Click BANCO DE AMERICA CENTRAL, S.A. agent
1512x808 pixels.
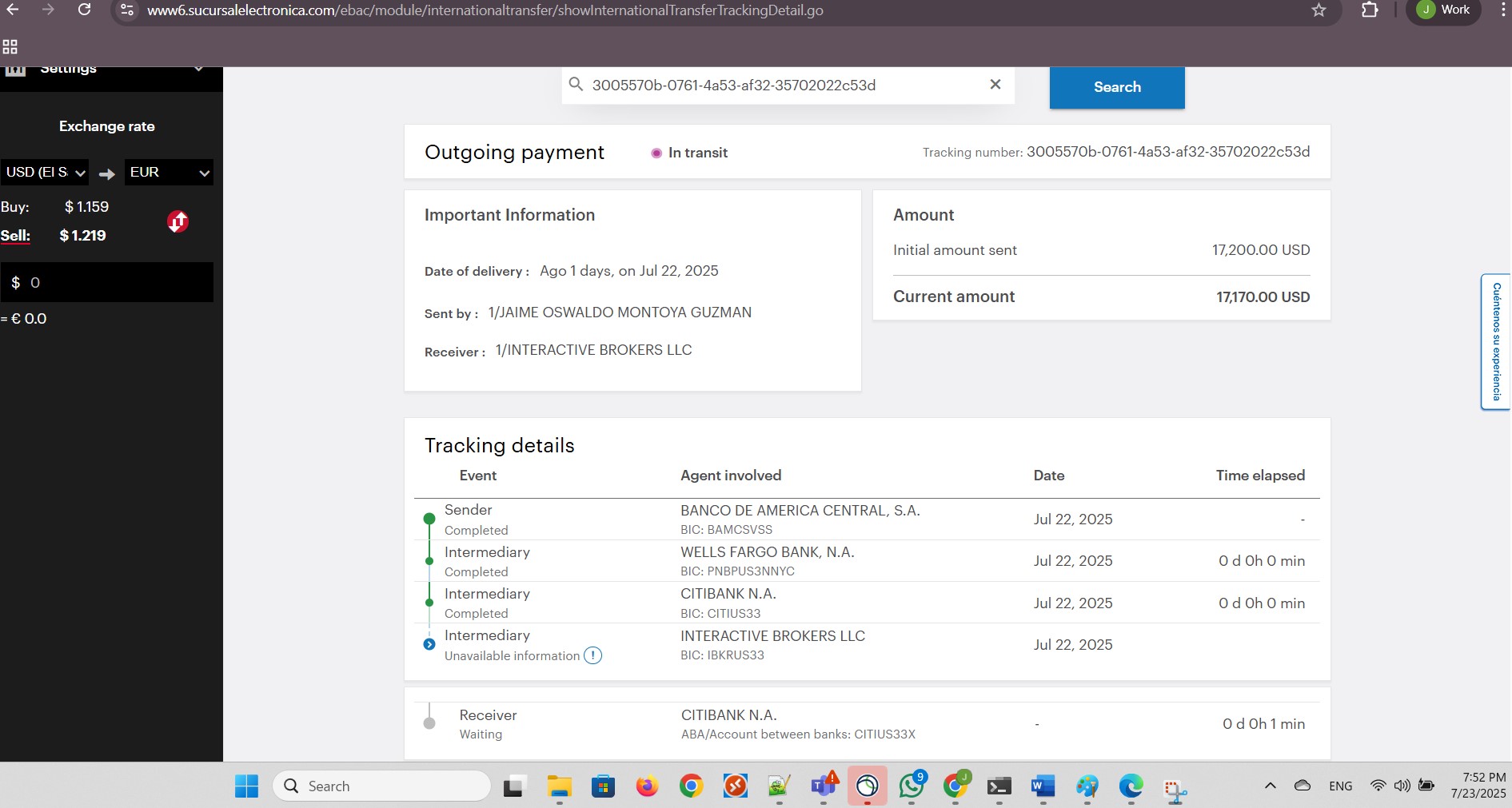tap(800, 511)
